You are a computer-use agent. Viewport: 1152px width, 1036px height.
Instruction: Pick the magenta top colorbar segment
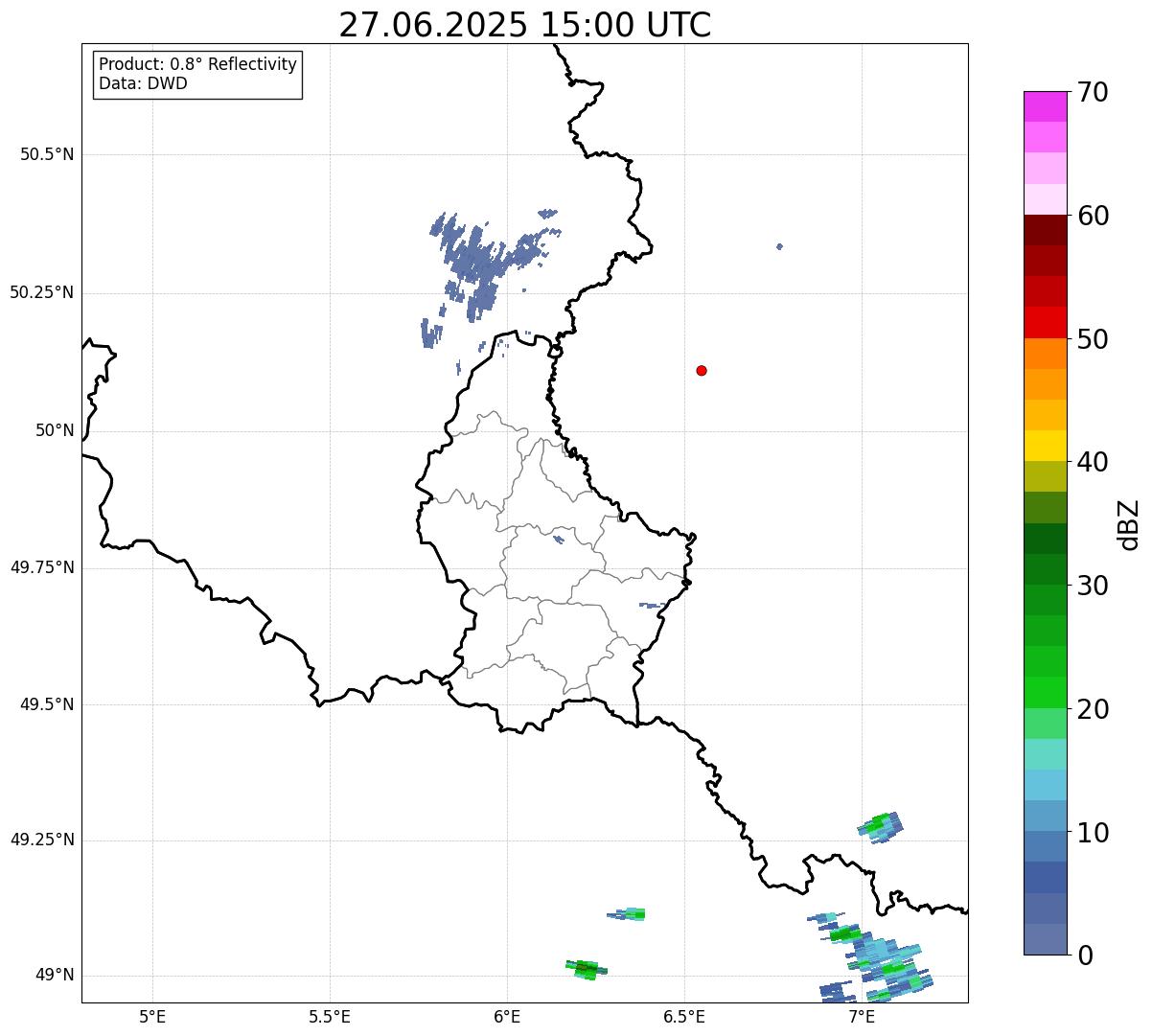coord(1045,106)
